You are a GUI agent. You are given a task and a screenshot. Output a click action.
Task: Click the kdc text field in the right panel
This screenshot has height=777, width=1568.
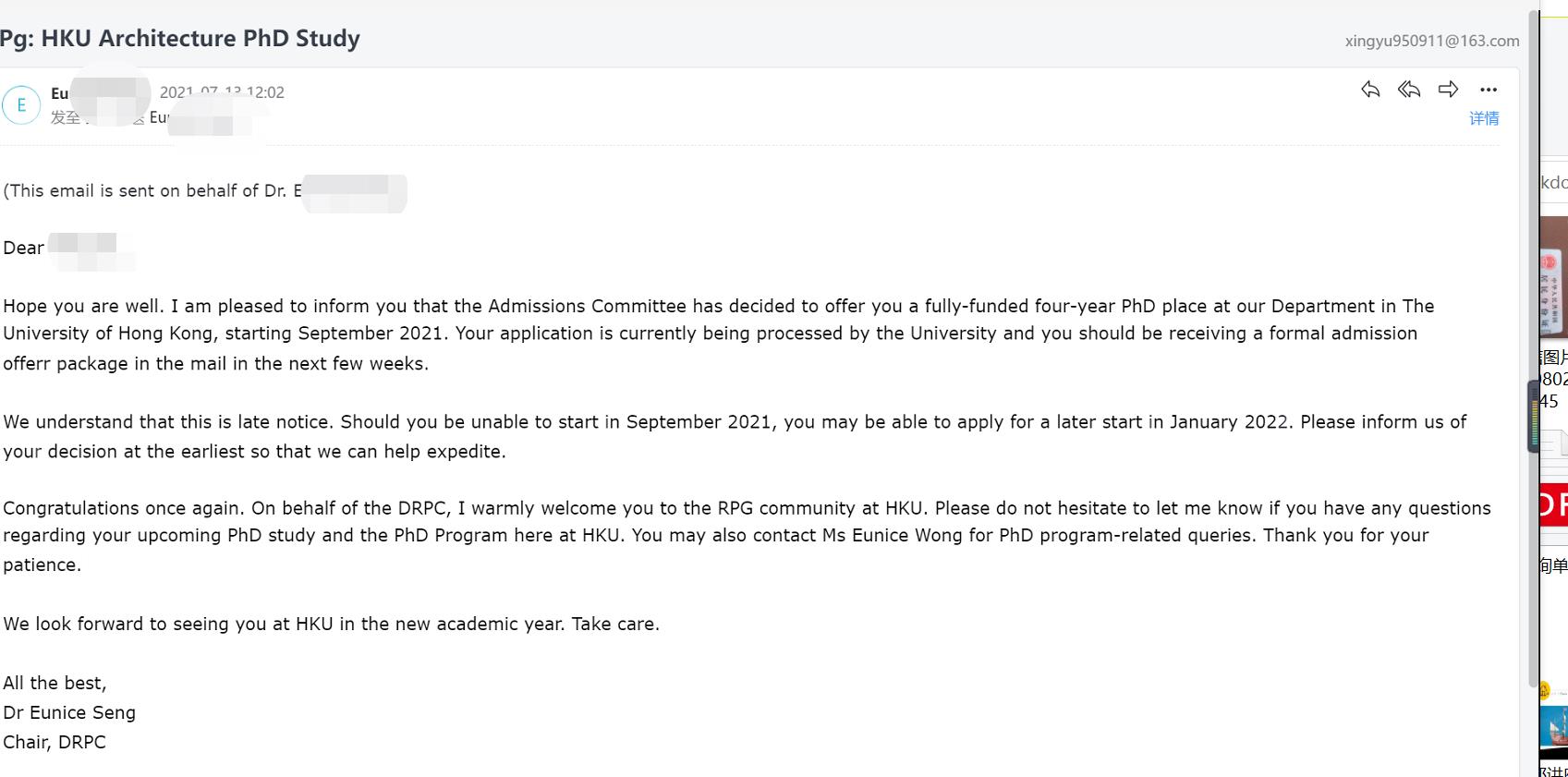click(1554, 182)
